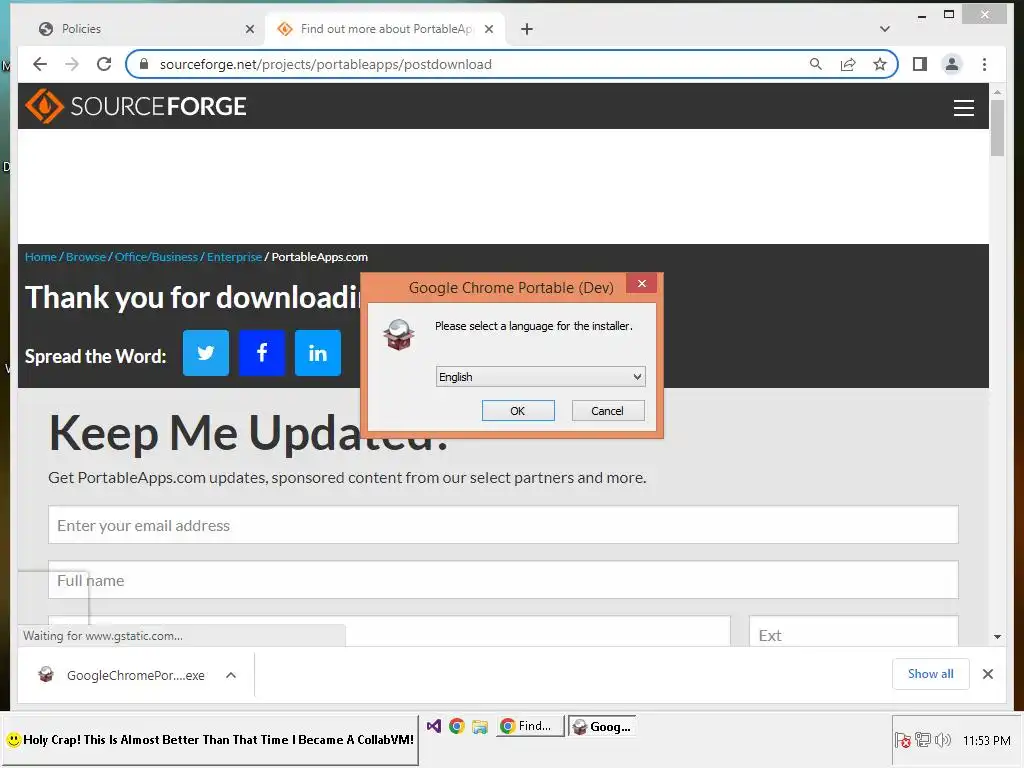The width and height of the screenshot is (1024, 768).
Task: Open the SourceForge hamburger menu
Action: click(x=963, y=108)
